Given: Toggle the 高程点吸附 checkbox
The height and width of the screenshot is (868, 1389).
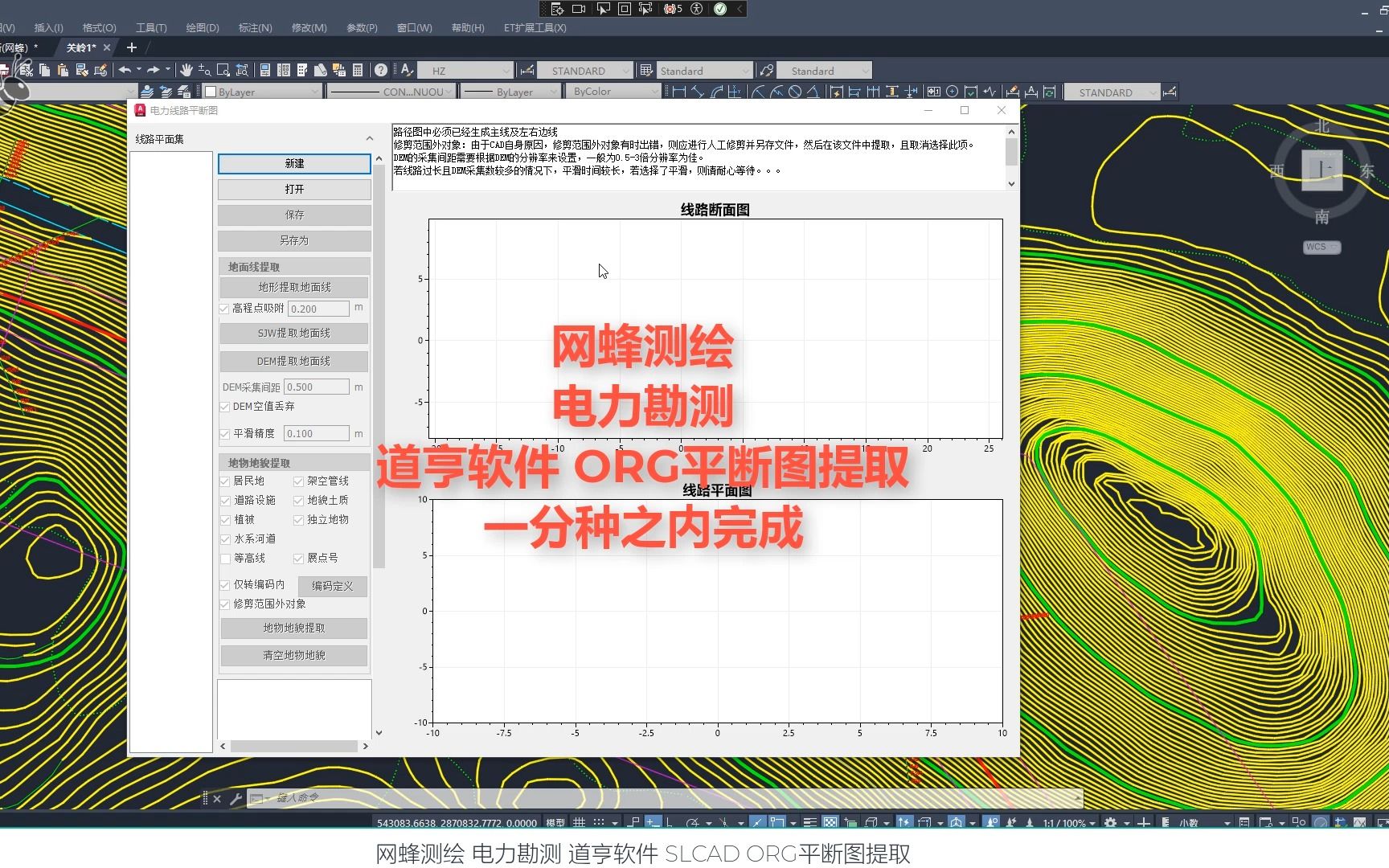Looking at the screenshot, I should coord(224,308).
